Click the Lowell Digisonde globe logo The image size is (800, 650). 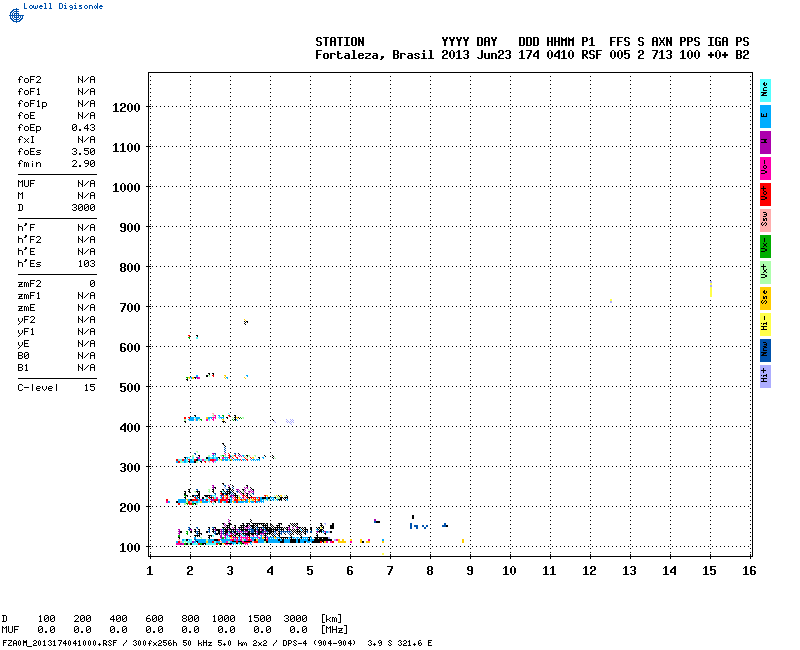point(16,15)
